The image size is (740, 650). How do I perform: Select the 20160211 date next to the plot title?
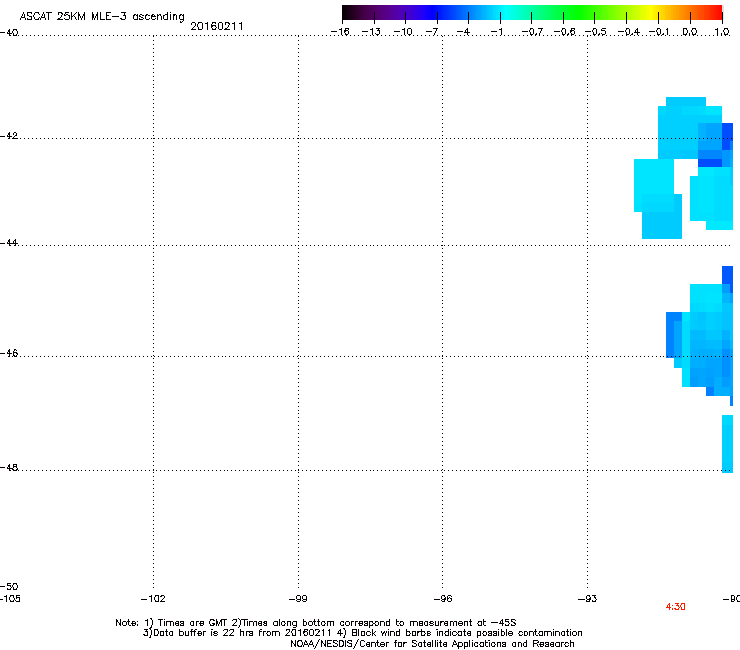click(x=217, y=26)
